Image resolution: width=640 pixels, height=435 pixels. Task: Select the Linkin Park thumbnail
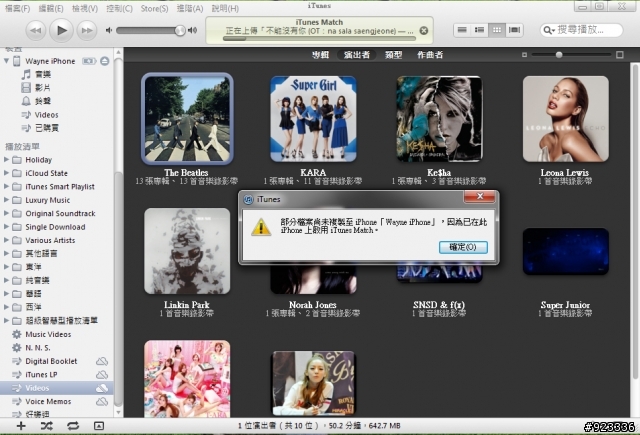[x=187, y=251]
